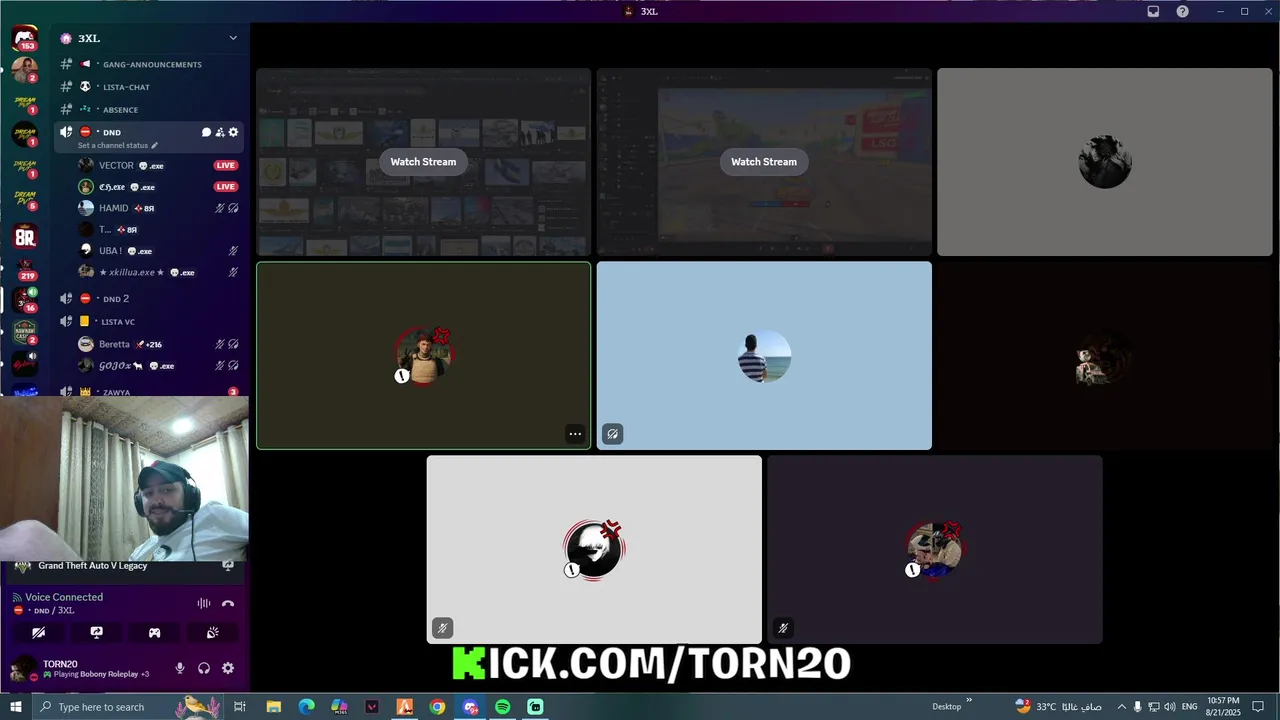Open more options on highlighted video tile
Viewport: 1280px width, 720px height.
(x=575, y=434)
